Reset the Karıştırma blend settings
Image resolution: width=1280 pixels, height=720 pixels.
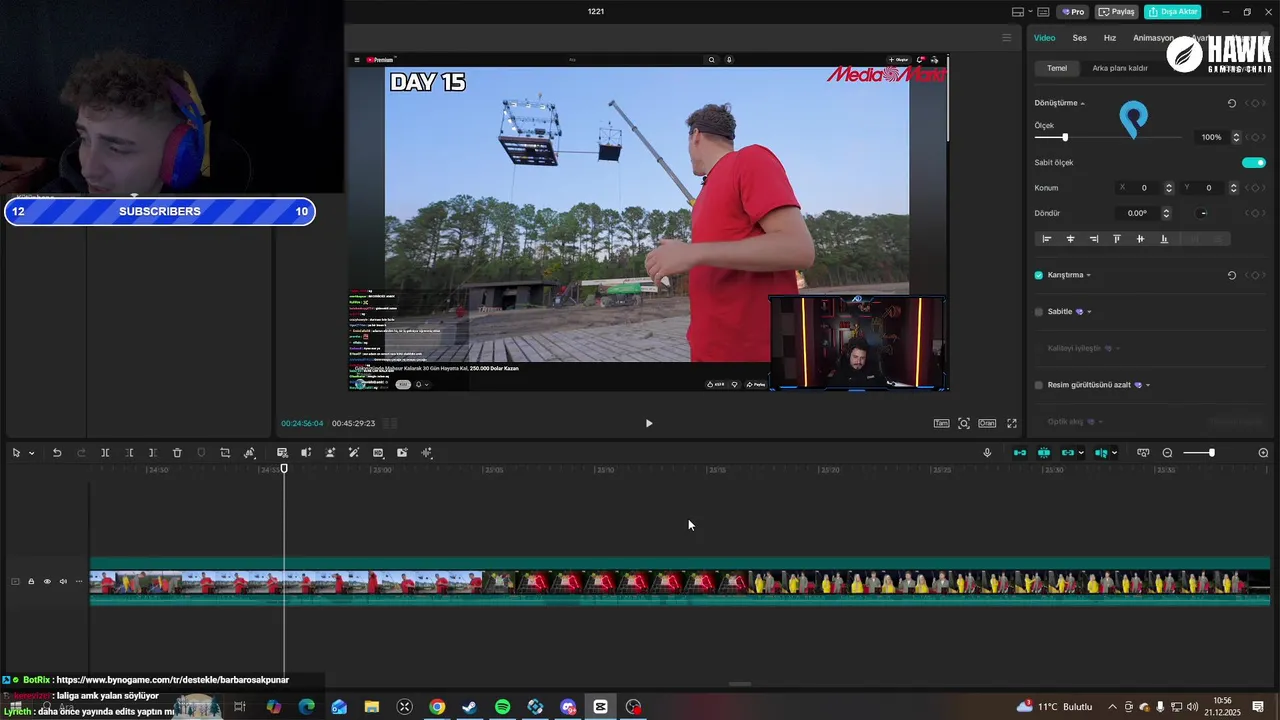(x=1231, y=275)
